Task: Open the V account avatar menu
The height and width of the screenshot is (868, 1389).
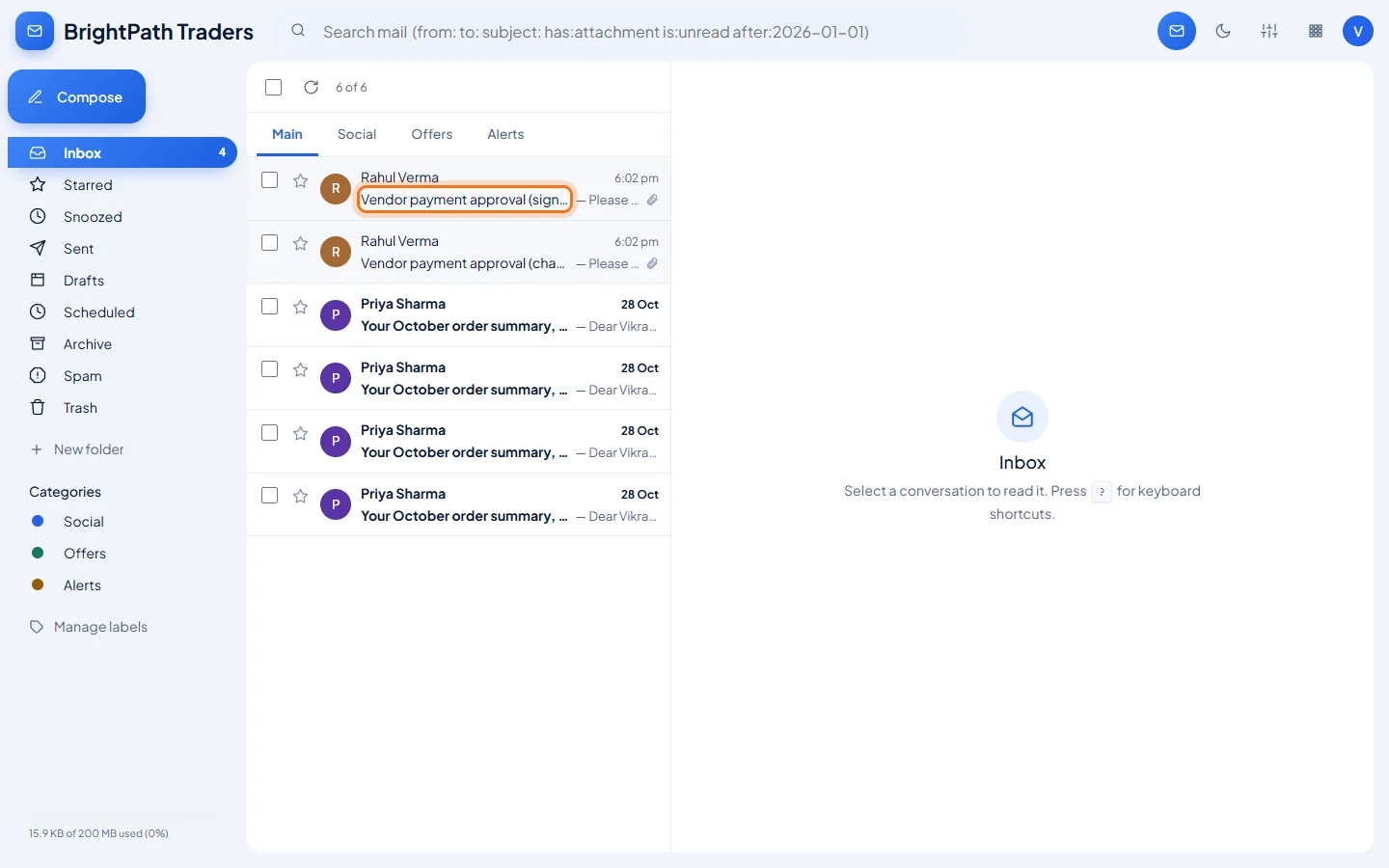Action: (x=1358, y=31)
